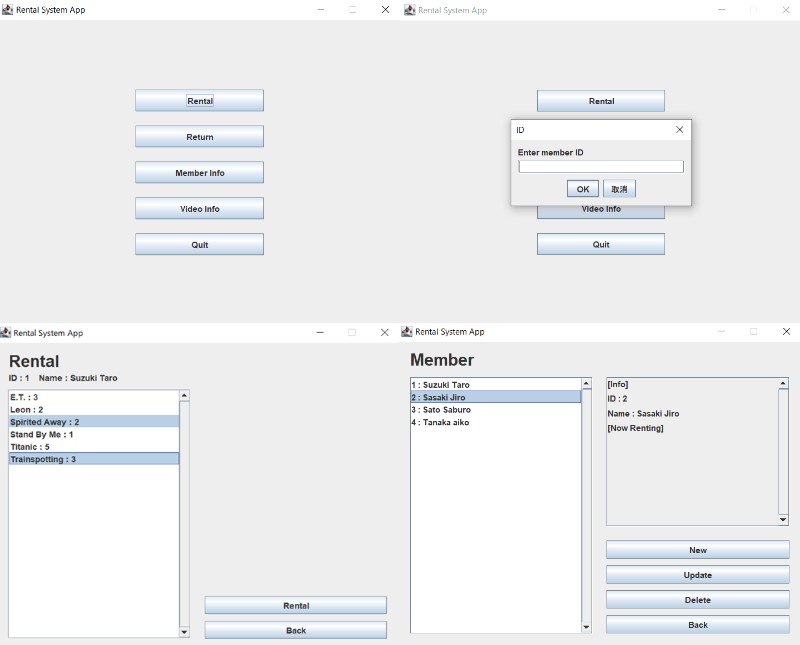Click scroll-up arrow of the video list

point(184,396)
